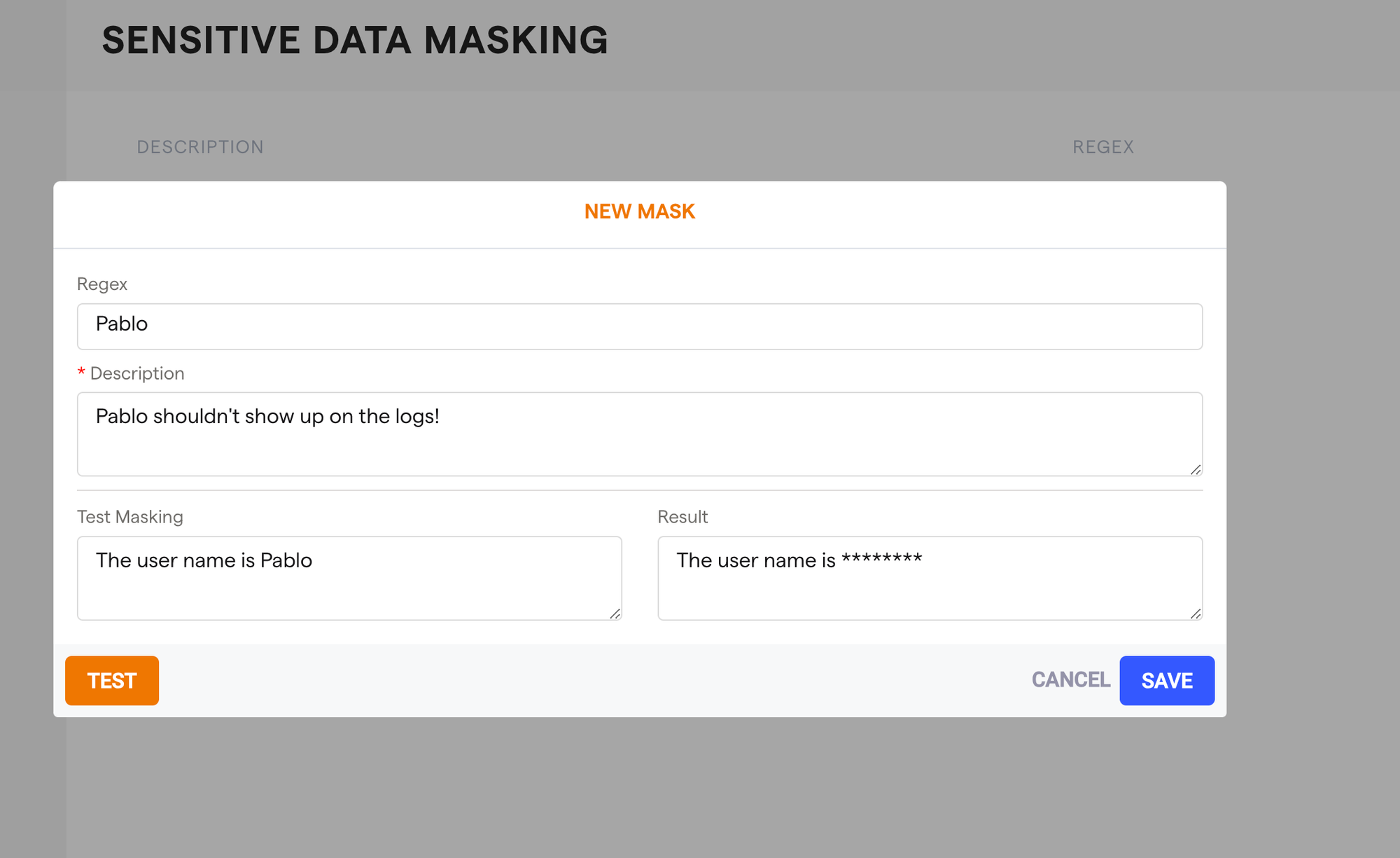Click the Result box resize handle

1196,614
